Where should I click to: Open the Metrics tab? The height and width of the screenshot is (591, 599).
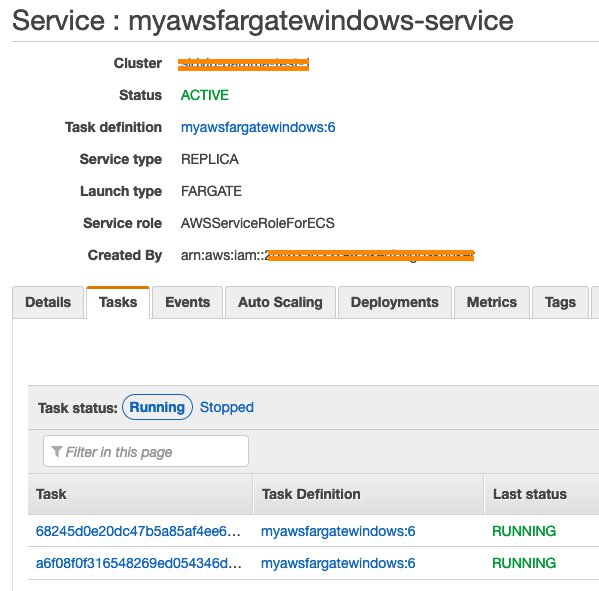[492, 302]
